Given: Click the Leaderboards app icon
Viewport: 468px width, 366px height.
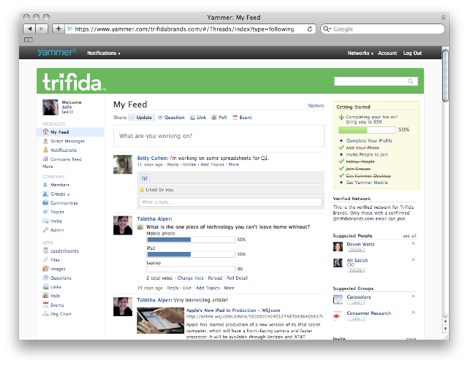Looking at the screenshot, I should [x=46, y=250].
